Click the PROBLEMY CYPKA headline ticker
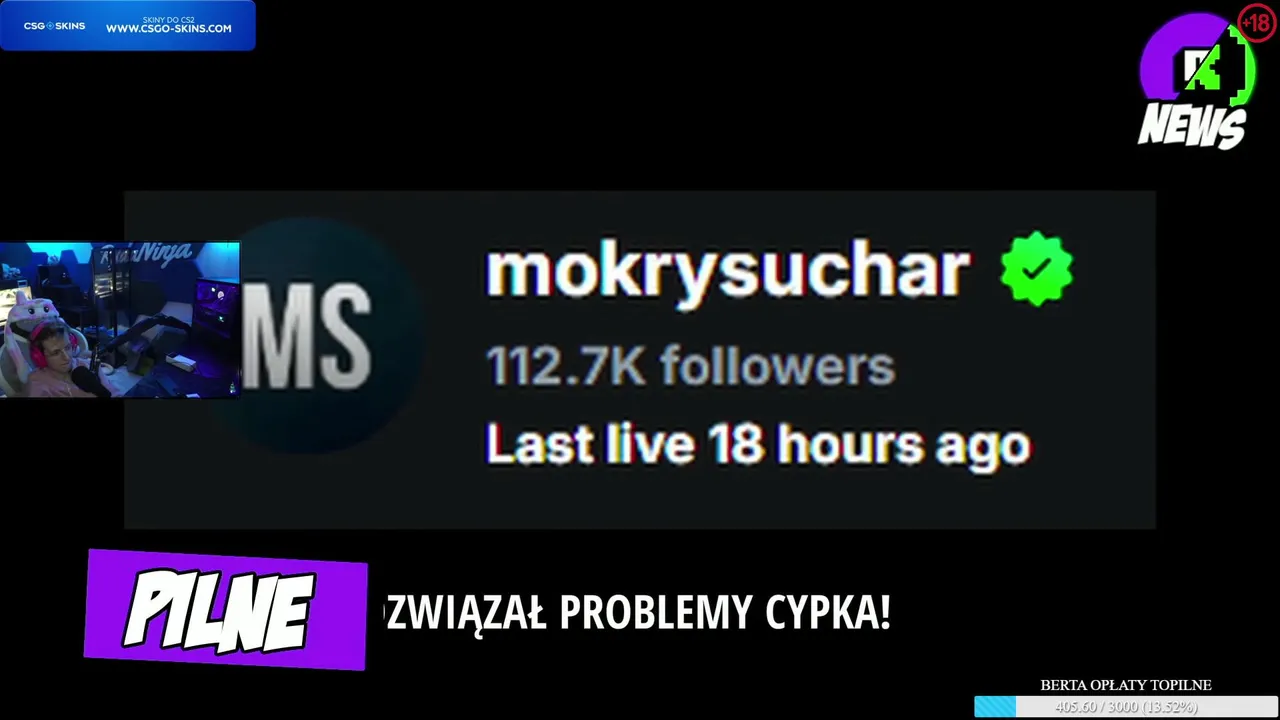Screen dimensions: 1280x720 pyautogui.click(x=636, y=612)
